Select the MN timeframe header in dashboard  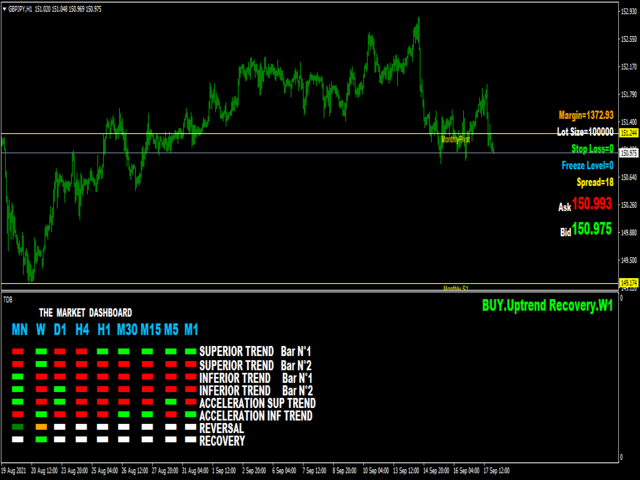pyautogui.click(x=20, y=329)
